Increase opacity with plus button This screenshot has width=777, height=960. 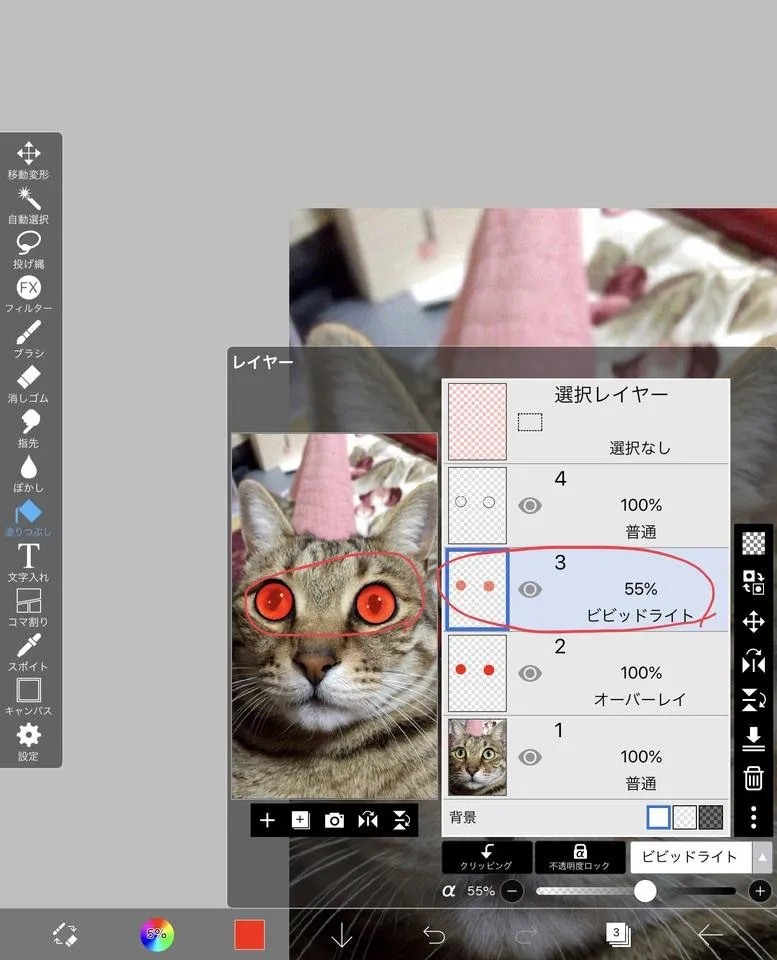click(x=760, y=891)
